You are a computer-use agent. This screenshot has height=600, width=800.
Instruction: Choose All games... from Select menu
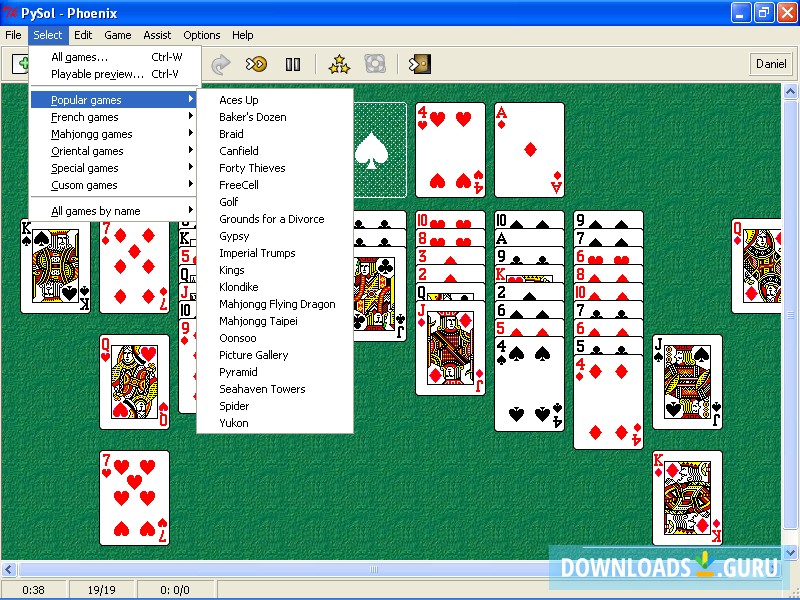(115, 57)
